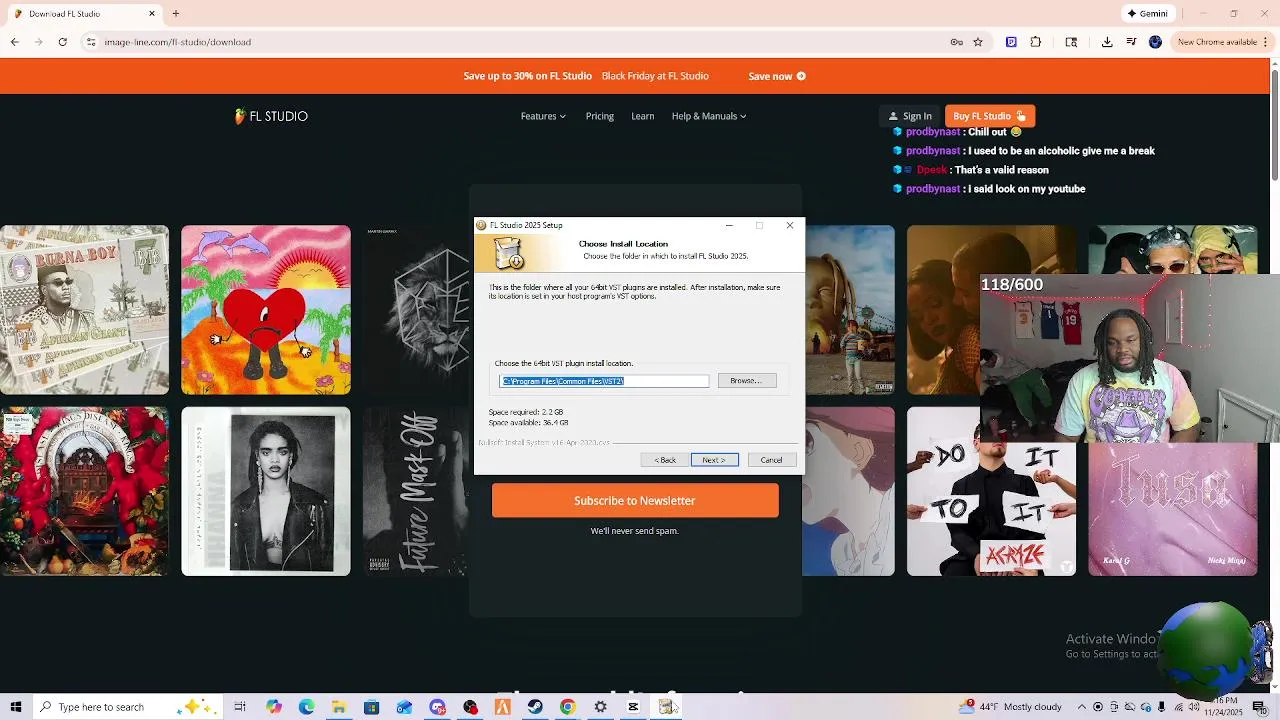The image size is (1280, 720).
Task: Open the Future Mask Off cover
Action: 414,491
